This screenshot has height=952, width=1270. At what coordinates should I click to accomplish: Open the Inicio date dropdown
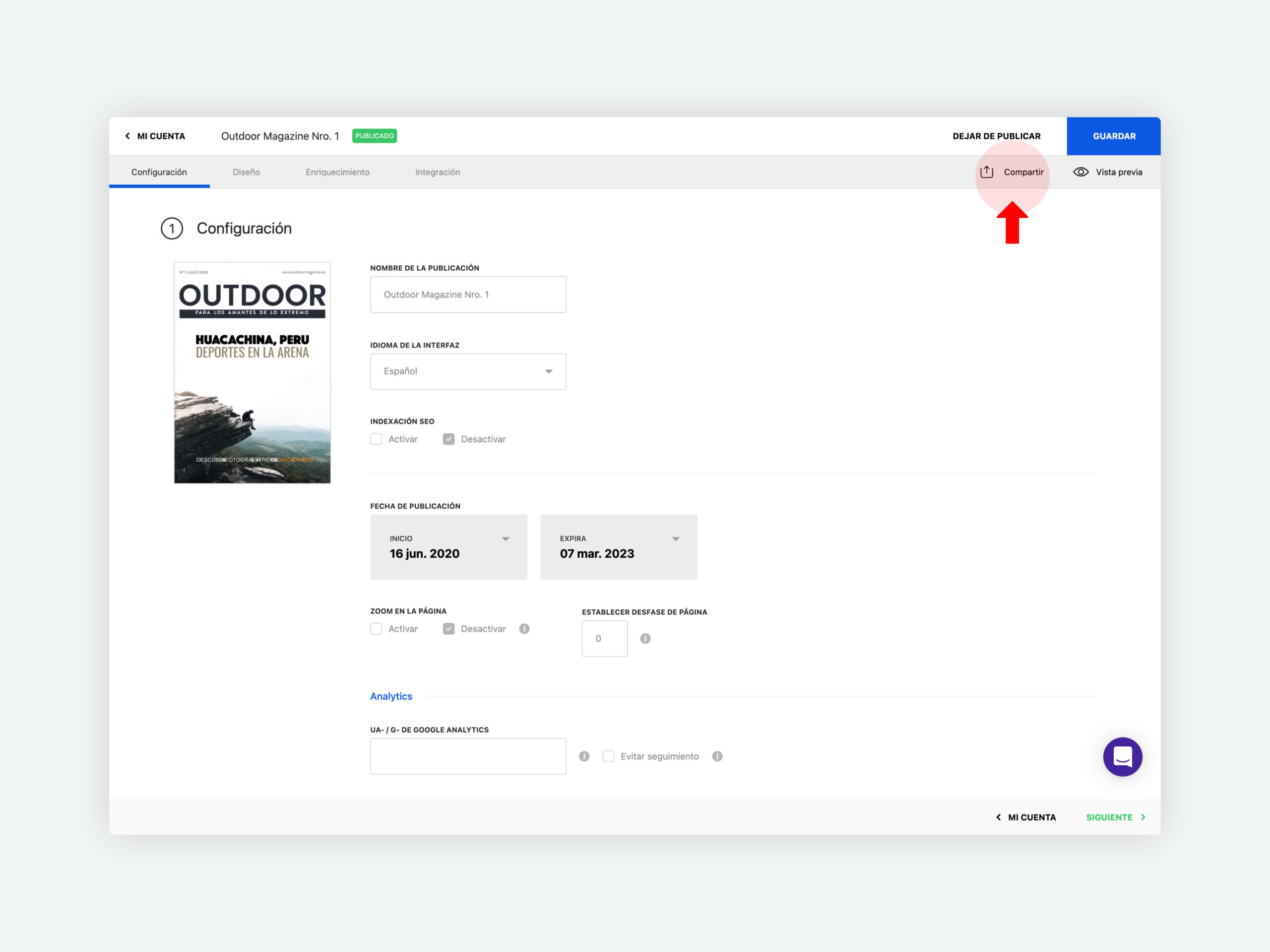tap(448, 547)
